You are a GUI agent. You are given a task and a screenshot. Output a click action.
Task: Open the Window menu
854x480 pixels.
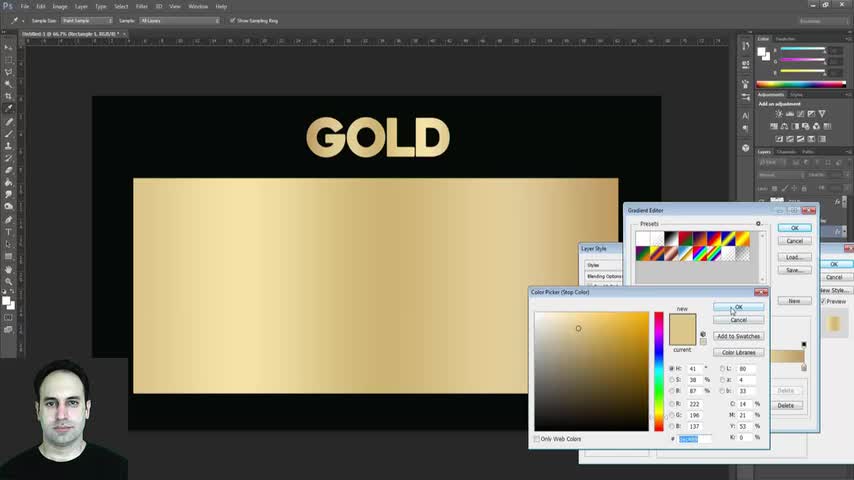tap(198, 7)
